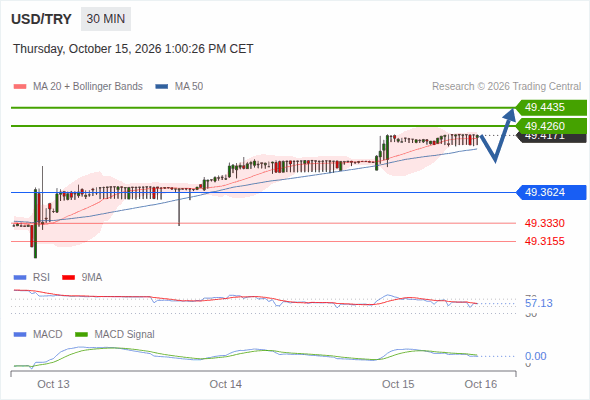590x400 pixels.
Task: Click the Oct 15 axis label
Action: point(398,384)
